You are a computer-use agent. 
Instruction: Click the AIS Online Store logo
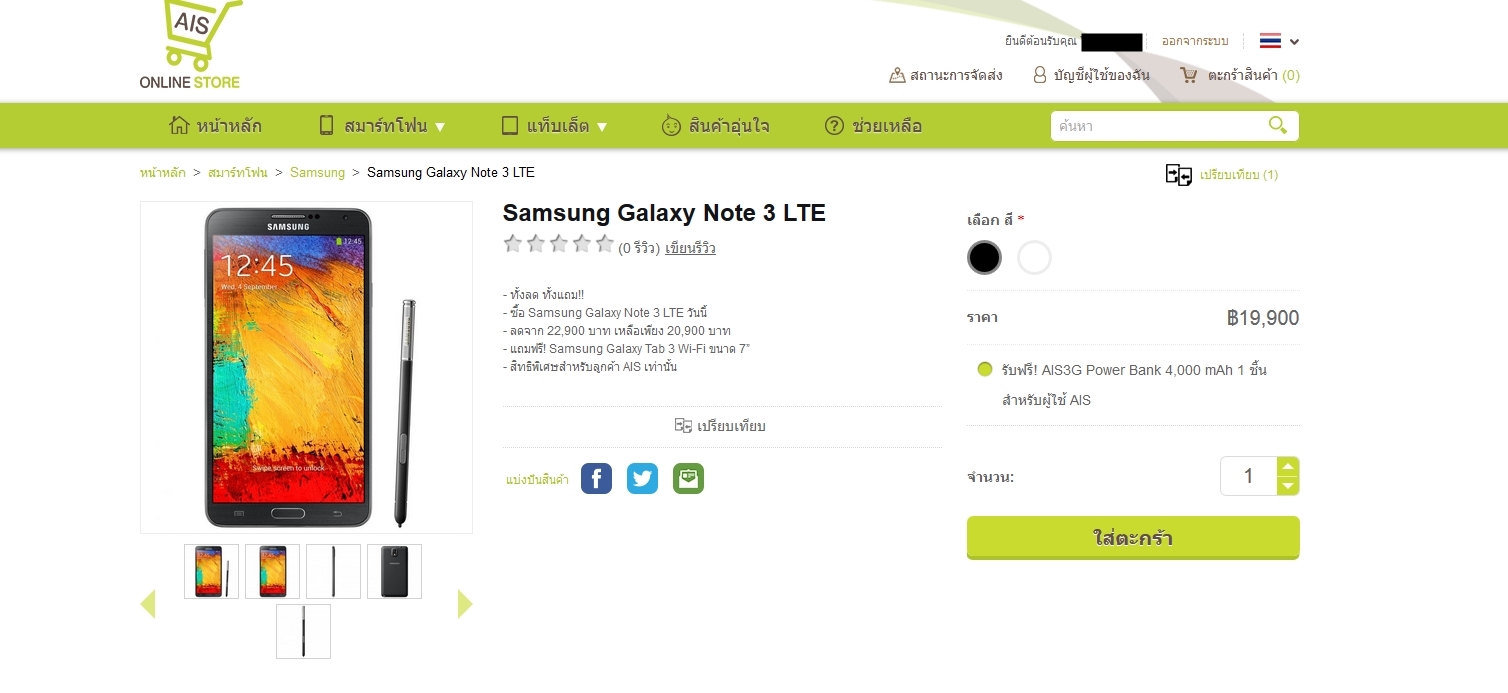click(191, 45)
